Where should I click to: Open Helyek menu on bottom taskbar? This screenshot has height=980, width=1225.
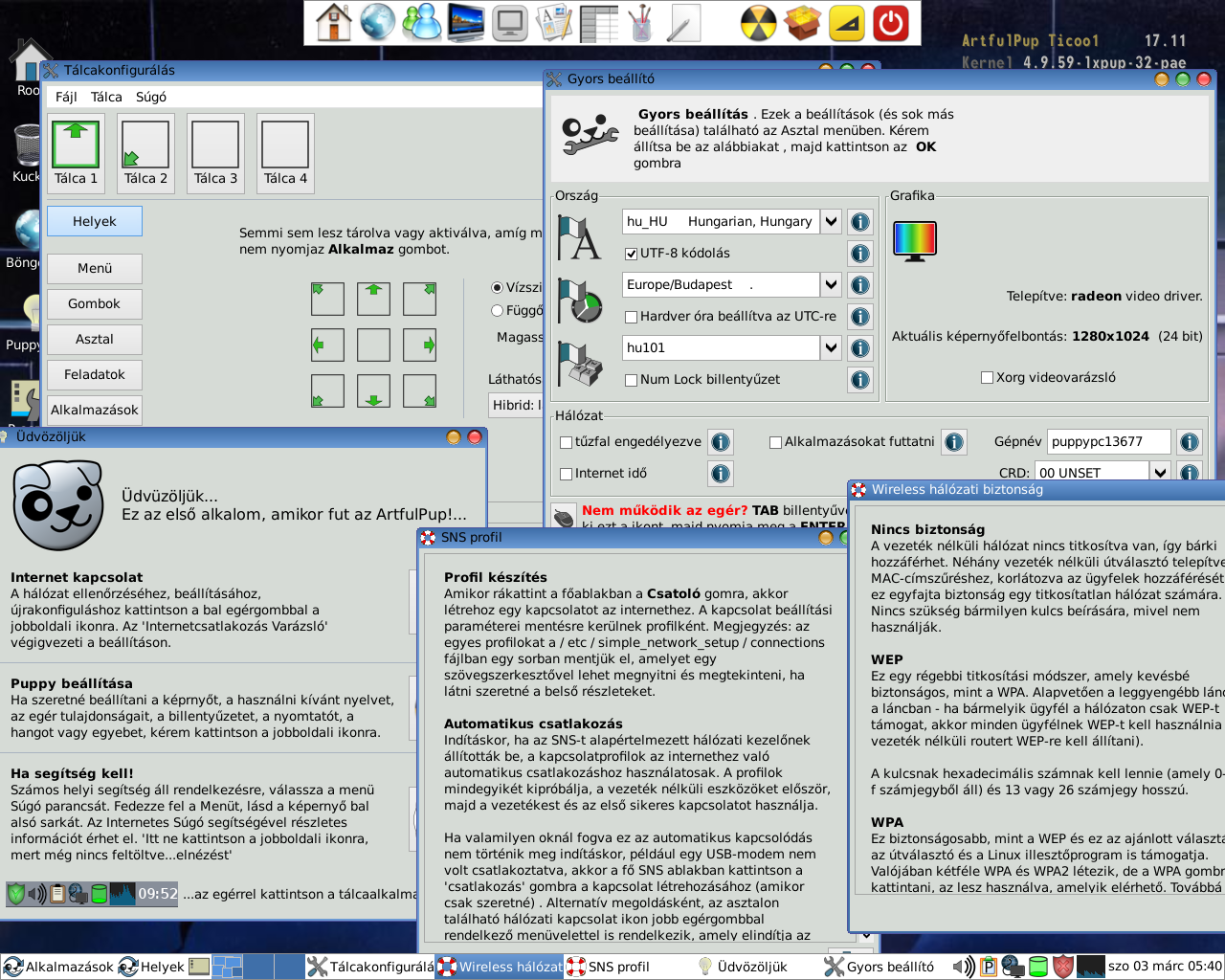tap(151, 967)
